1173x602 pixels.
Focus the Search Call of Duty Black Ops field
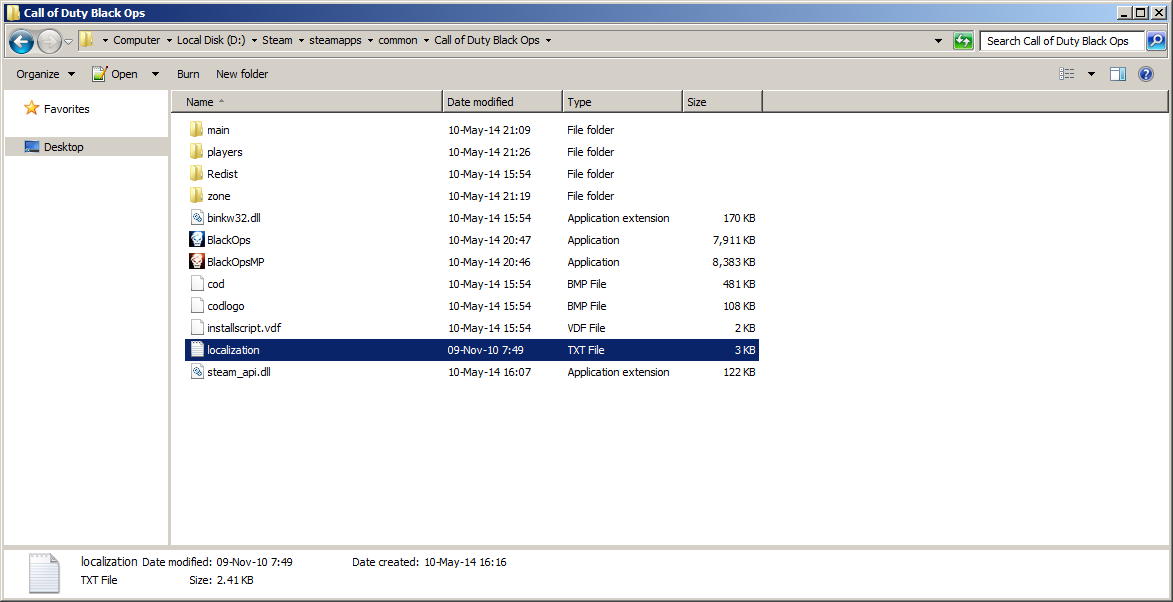tap(1062, 41)
